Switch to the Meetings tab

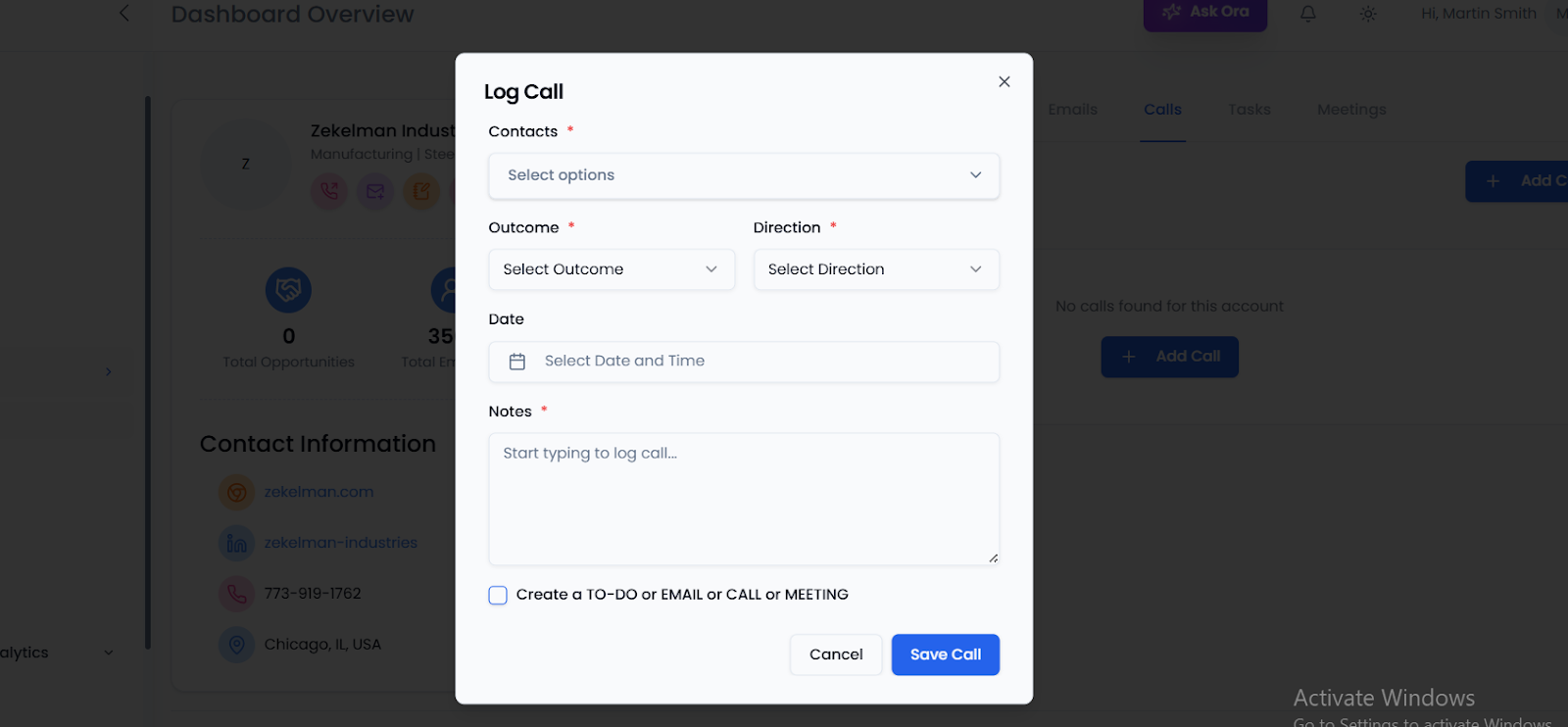coord(1351,110)
